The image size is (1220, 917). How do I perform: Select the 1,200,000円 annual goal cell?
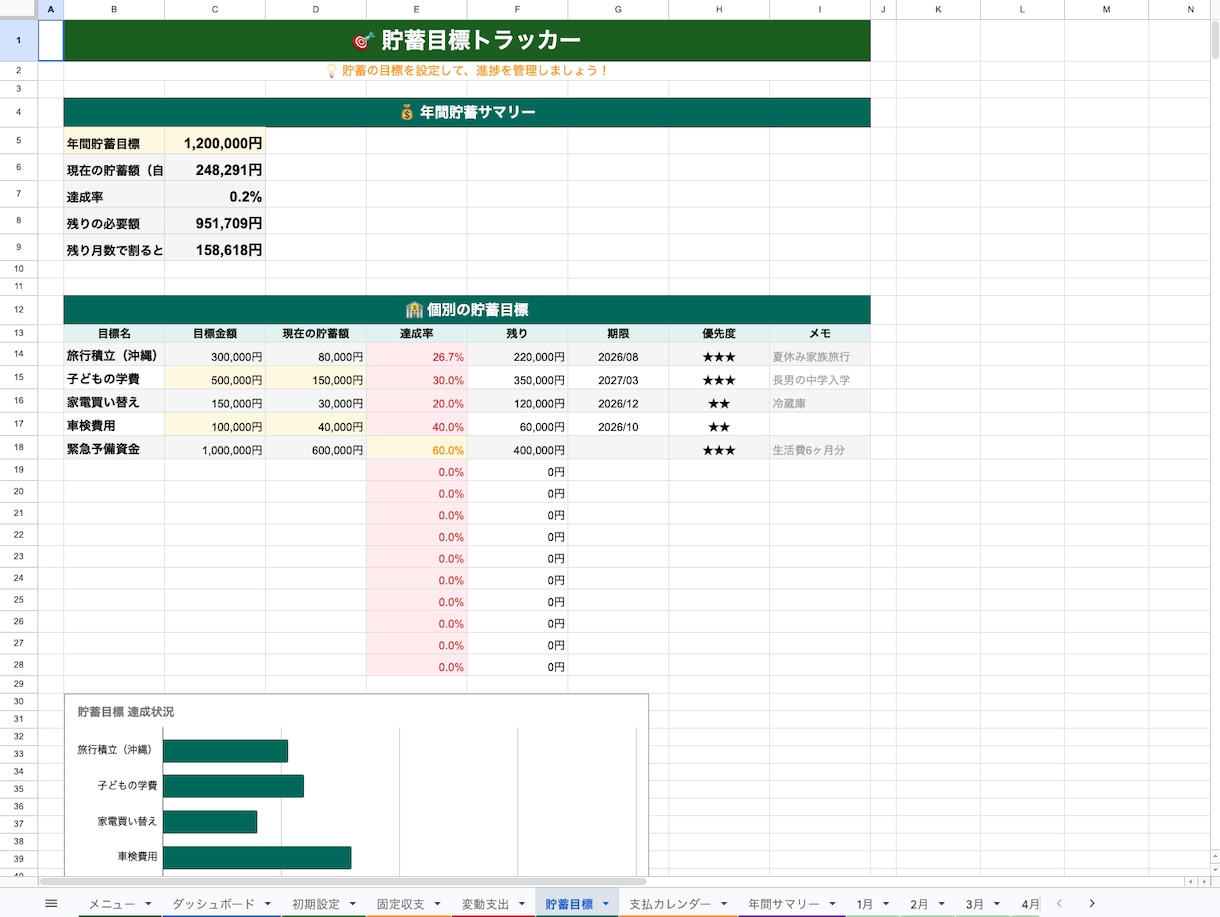[x=215, y=143]
